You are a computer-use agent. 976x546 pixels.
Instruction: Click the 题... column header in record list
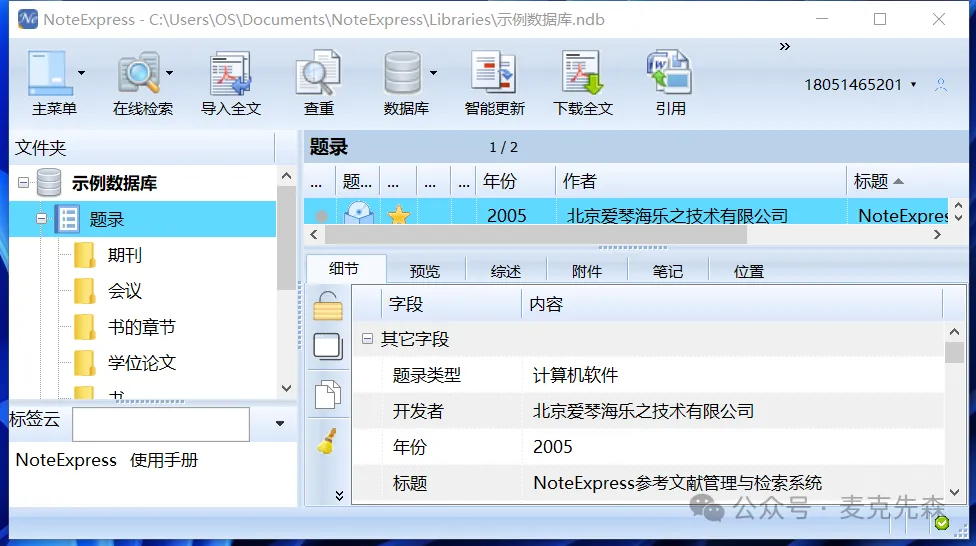point(357,181)
